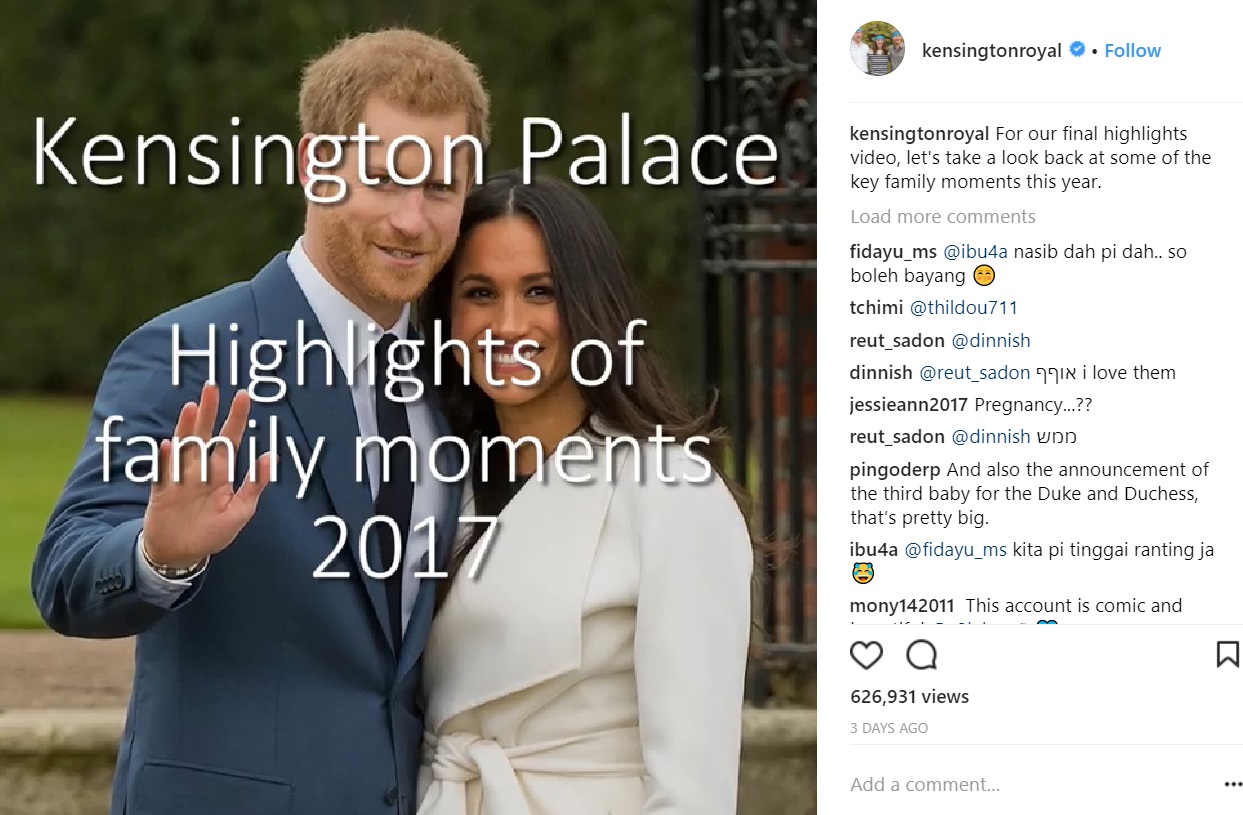Click the blue verified badge
1243x815 pixels.
[1077, 50]
